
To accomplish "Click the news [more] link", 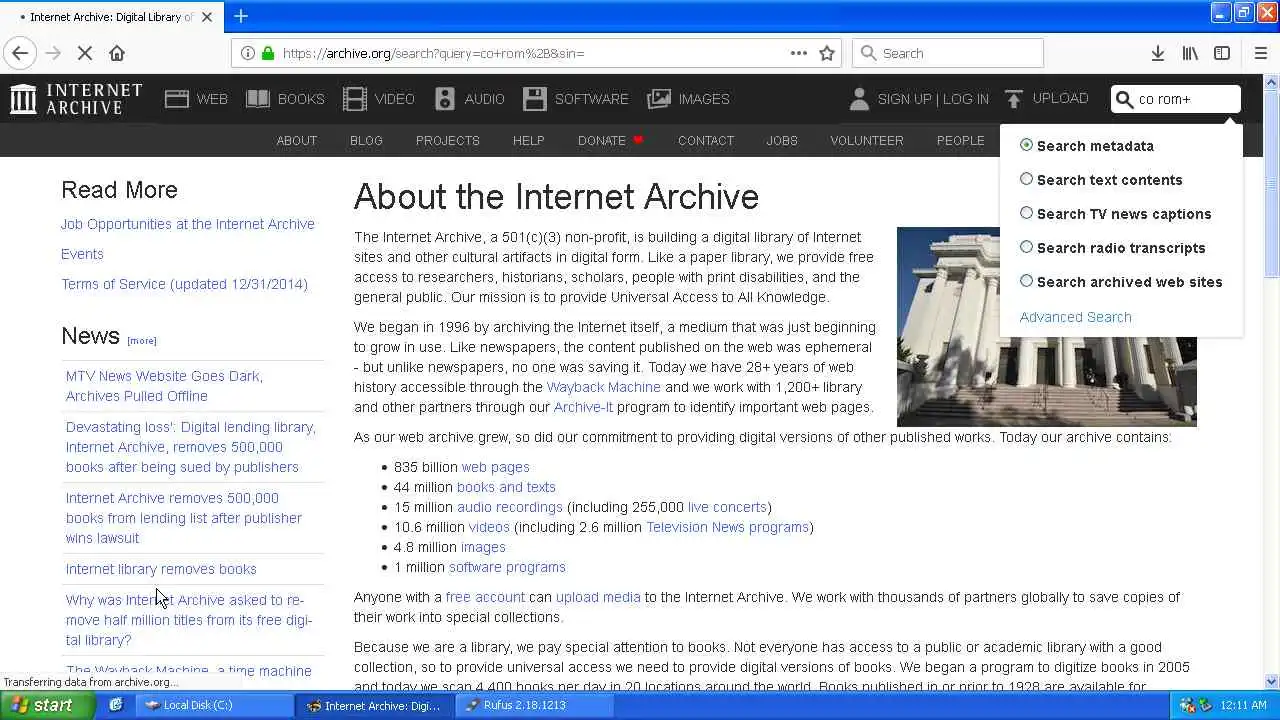I will click(x=141, y=340).
